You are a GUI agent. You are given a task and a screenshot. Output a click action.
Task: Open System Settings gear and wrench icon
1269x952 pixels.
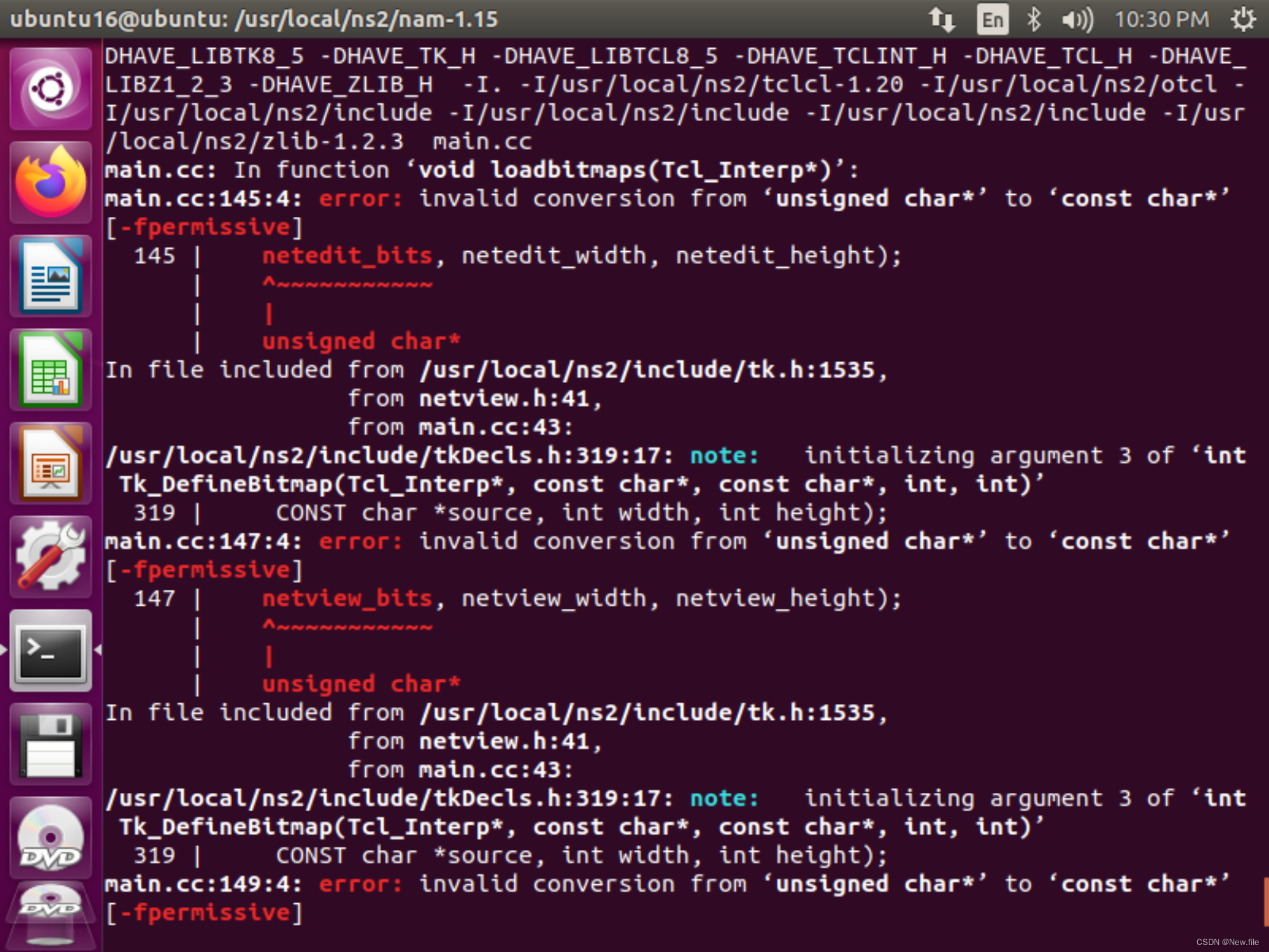(x=50, y=558)
